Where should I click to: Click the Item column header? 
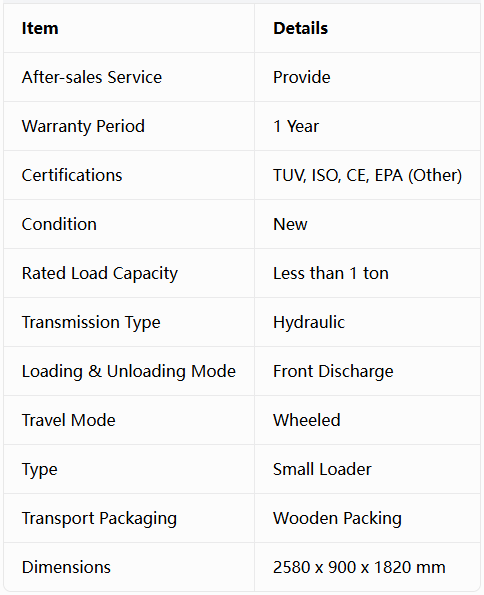pos(40,28)
